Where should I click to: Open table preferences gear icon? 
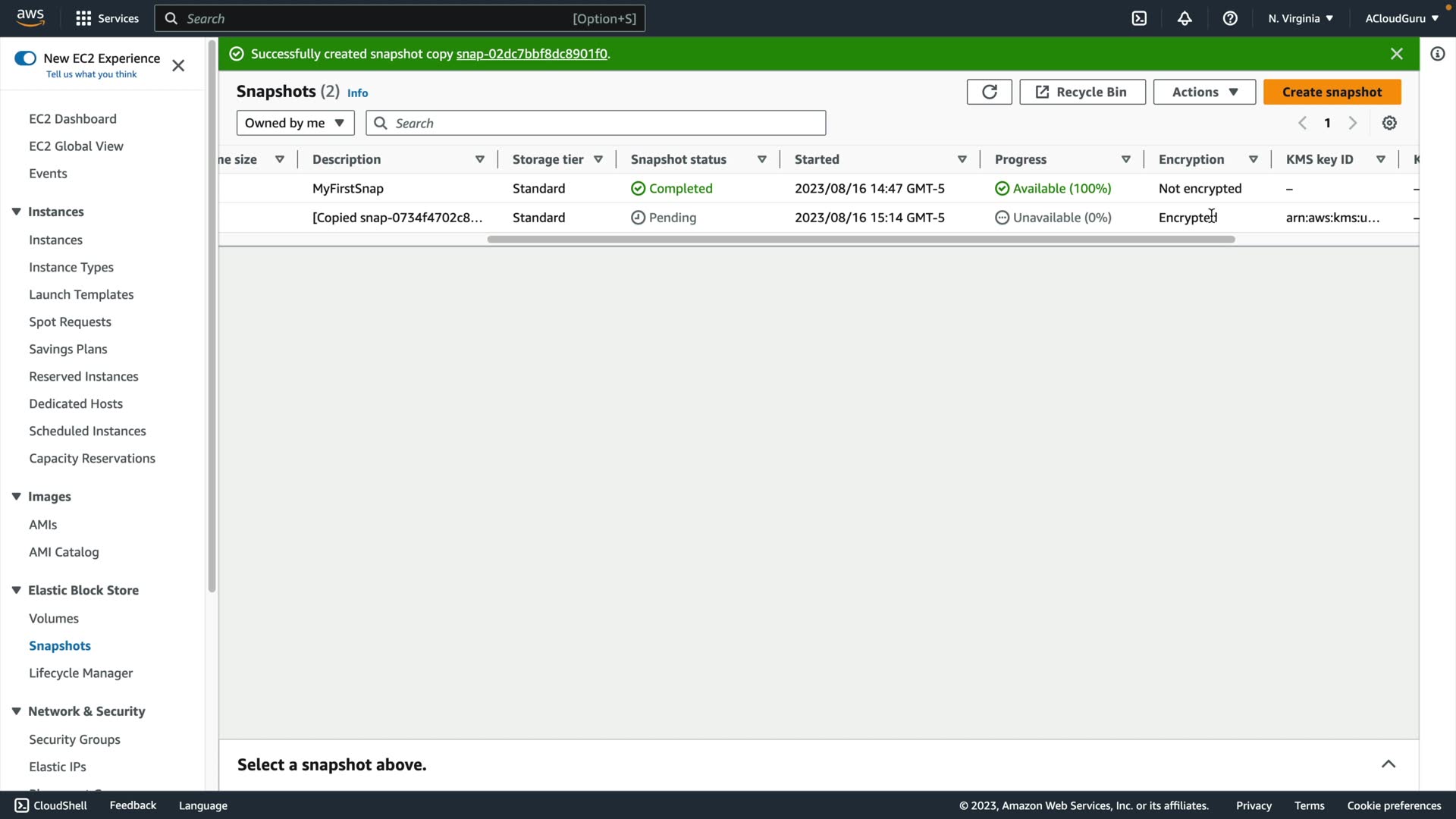coord(1389,123)
